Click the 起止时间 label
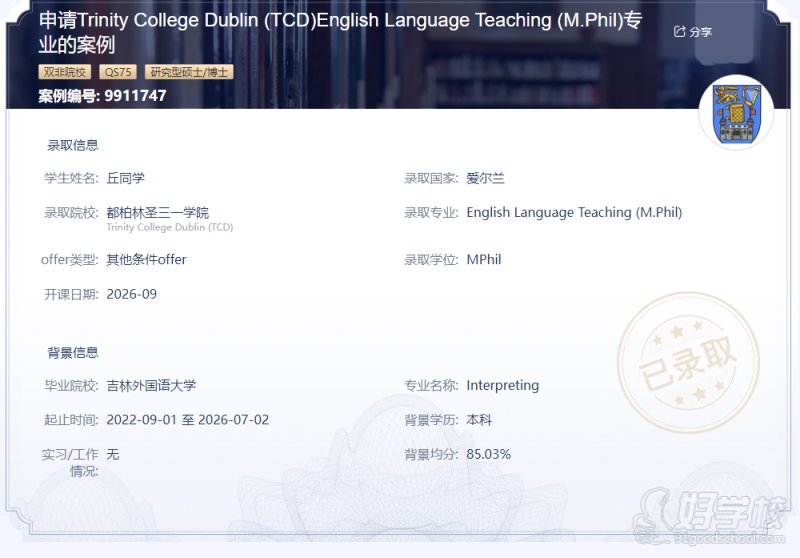The height and width of the screenshot is (558, 800). pos(71,420)
